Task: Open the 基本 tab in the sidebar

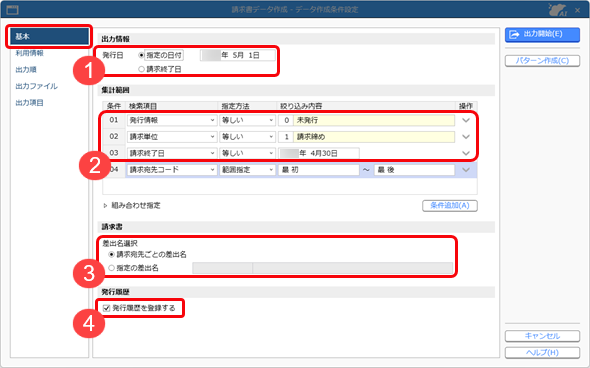Action: [49, 36]
